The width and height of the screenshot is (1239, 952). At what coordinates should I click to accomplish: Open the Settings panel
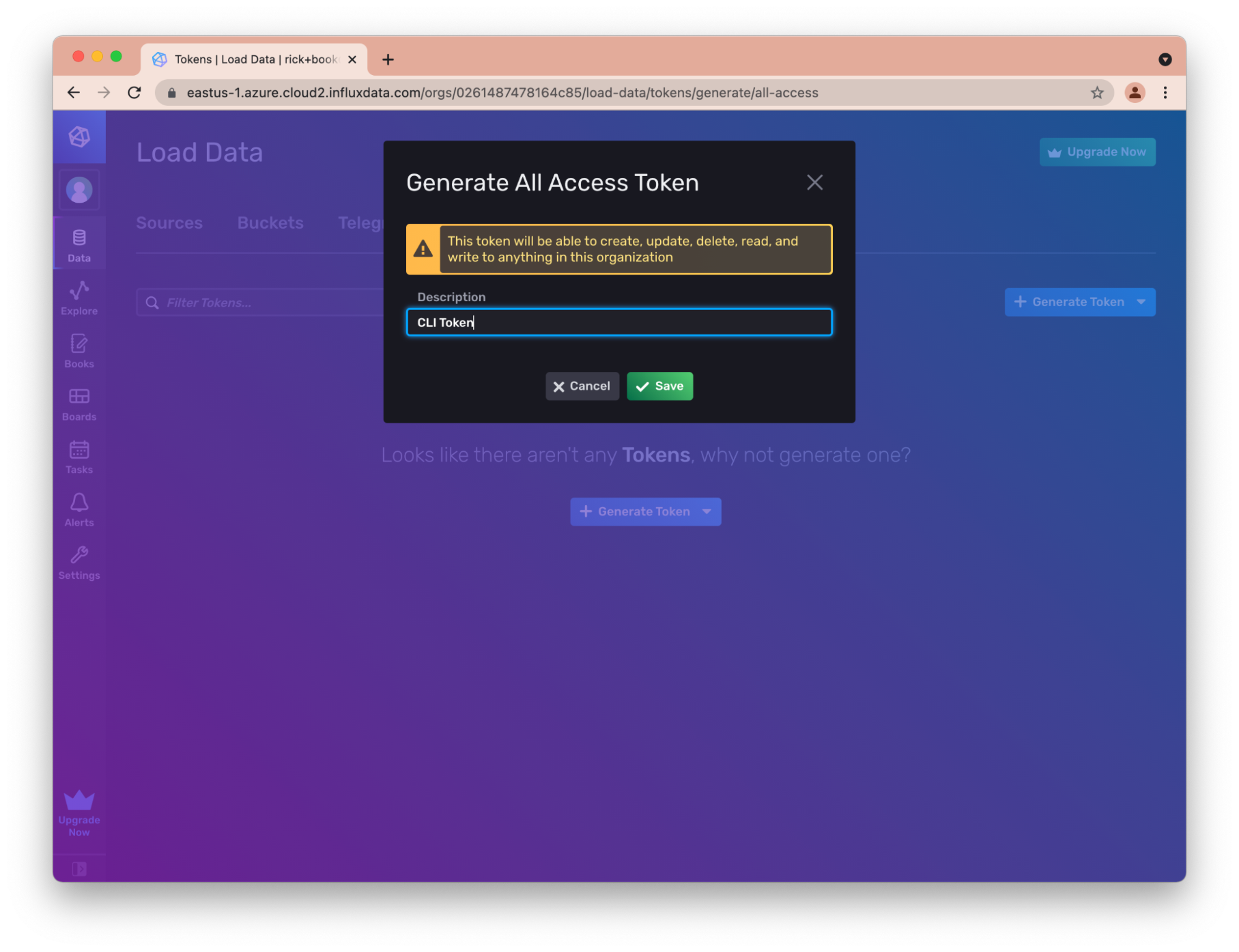pos(79,561)
